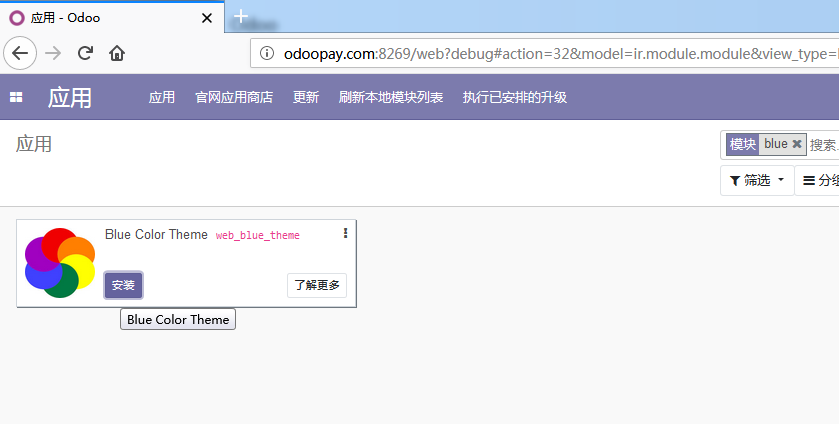Select the 应用 menu item in navbar

tap(162, 97)
